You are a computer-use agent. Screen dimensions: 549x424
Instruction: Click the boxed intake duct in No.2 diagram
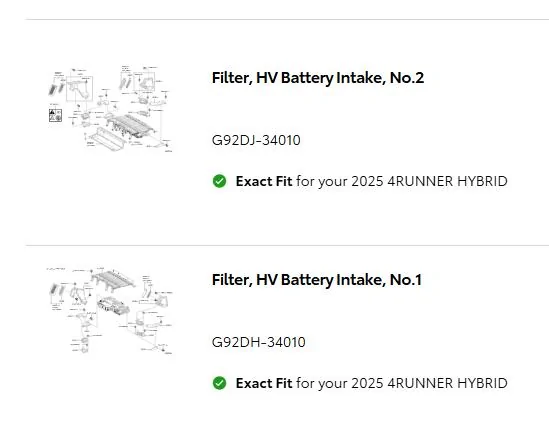(x=79, y=89)
